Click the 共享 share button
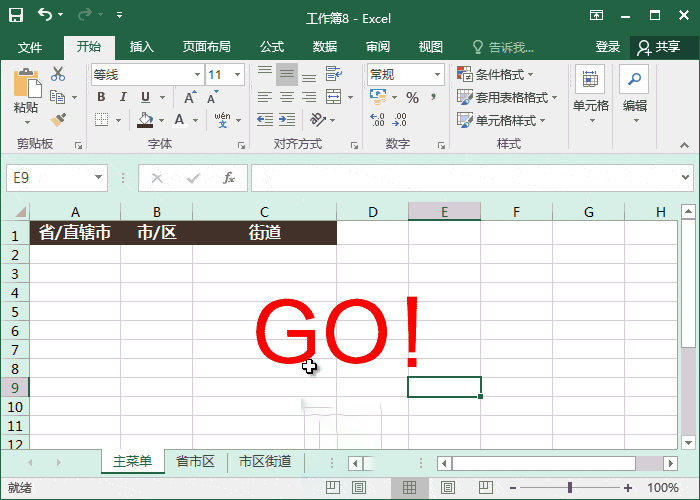Image resolution: width=700 pixels, height=500 pixels. click(x=659, y=47)
